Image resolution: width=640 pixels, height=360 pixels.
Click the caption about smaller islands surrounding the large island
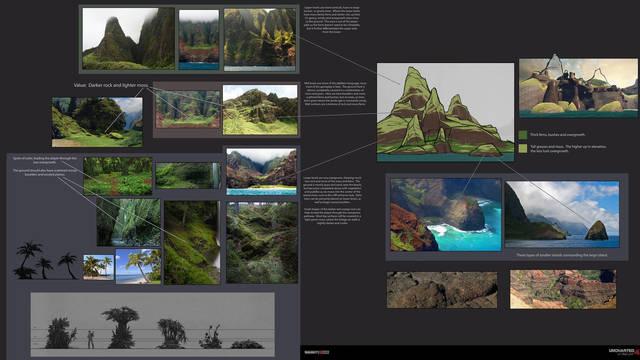click(x=562, y=255)
